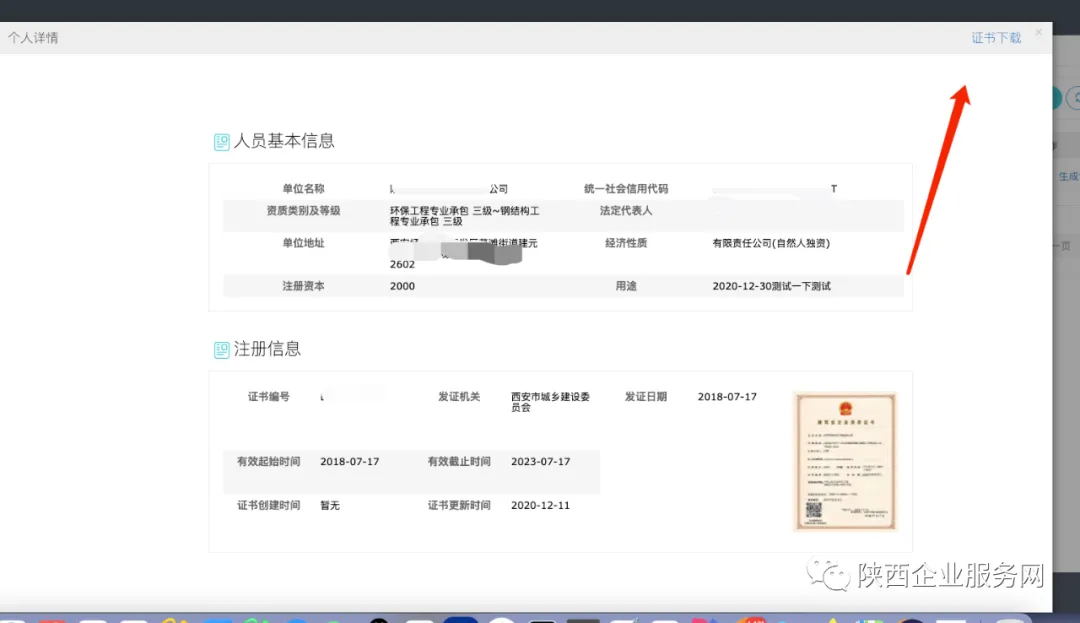Select the 法定代表人 label
This screenshot has height=623, width=1080.
[x=626, y=211]
